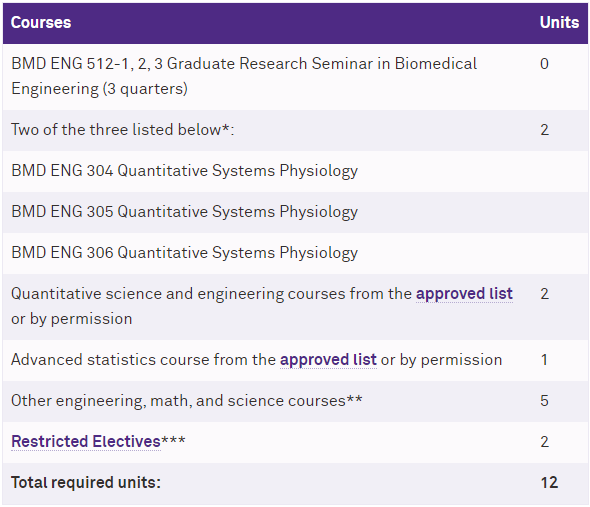Open the approved list link for quantitative courses
590x507 pixels.
click(x=464, y=294)
